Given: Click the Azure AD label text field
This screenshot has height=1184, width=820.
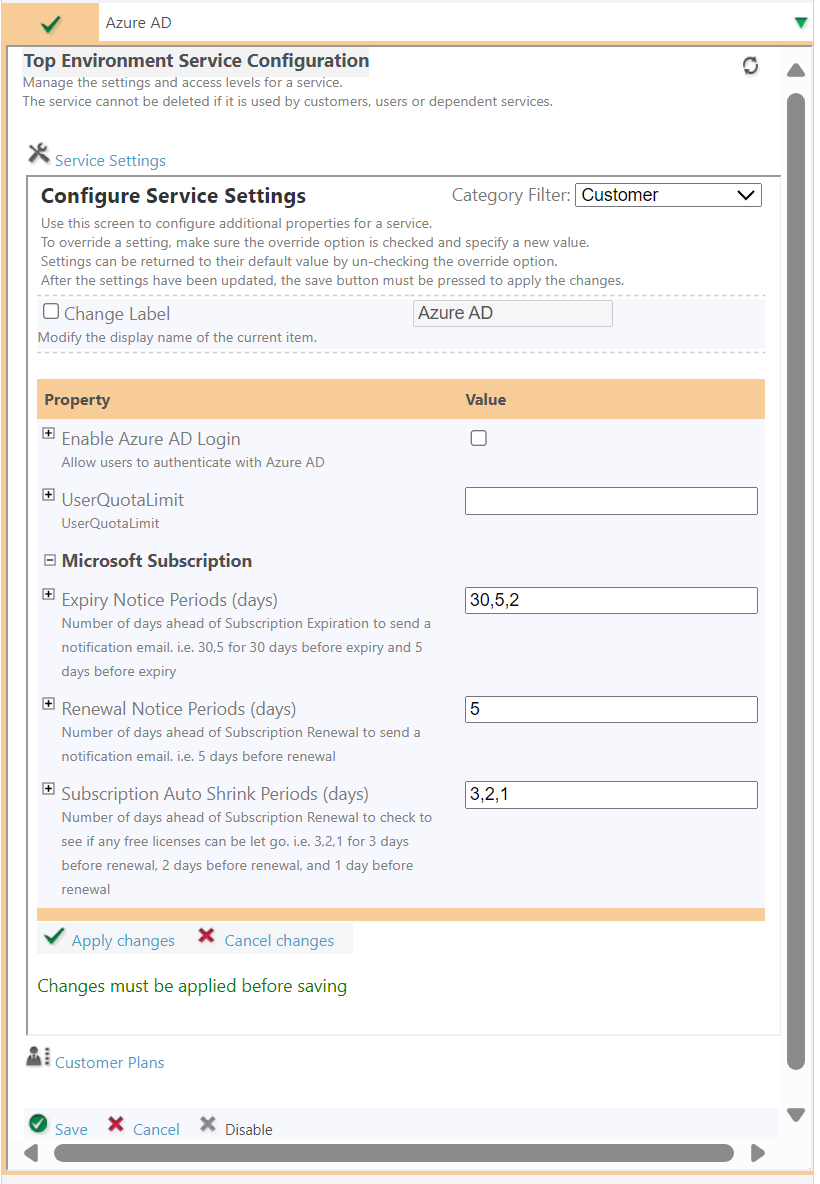Looking at the screenshot, I should (513, 313).
